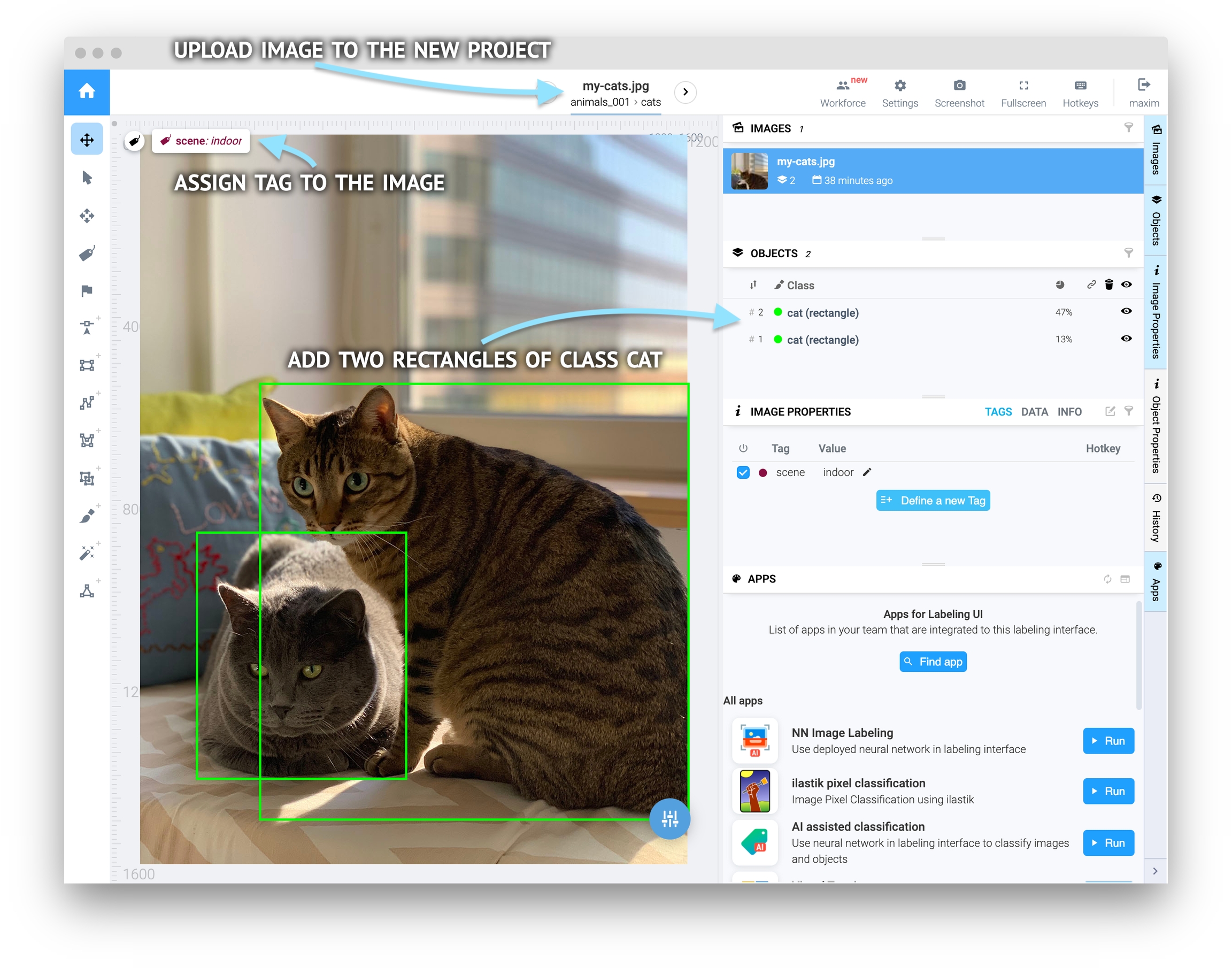
Task: Click green class color of object #2
Action: 777,312
